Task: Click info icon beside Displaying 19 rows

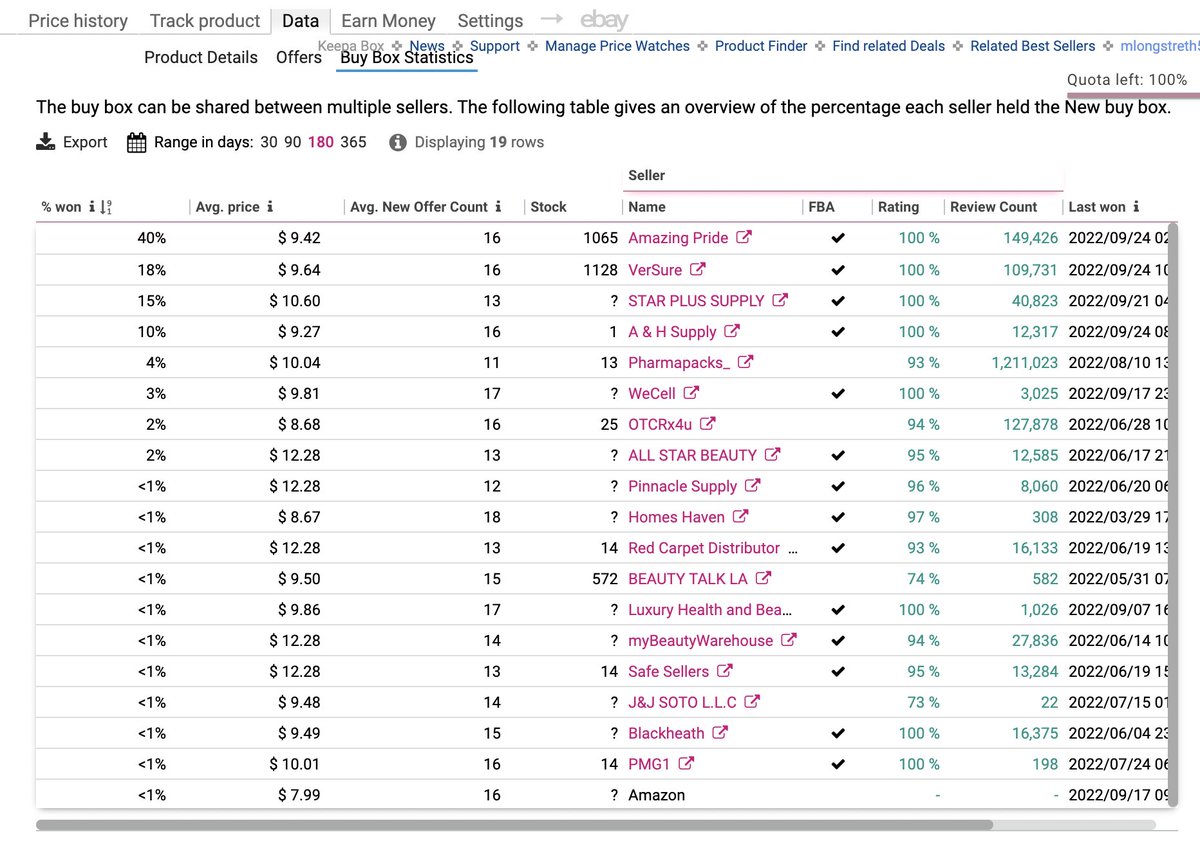Action: click(x=397, y=142)
